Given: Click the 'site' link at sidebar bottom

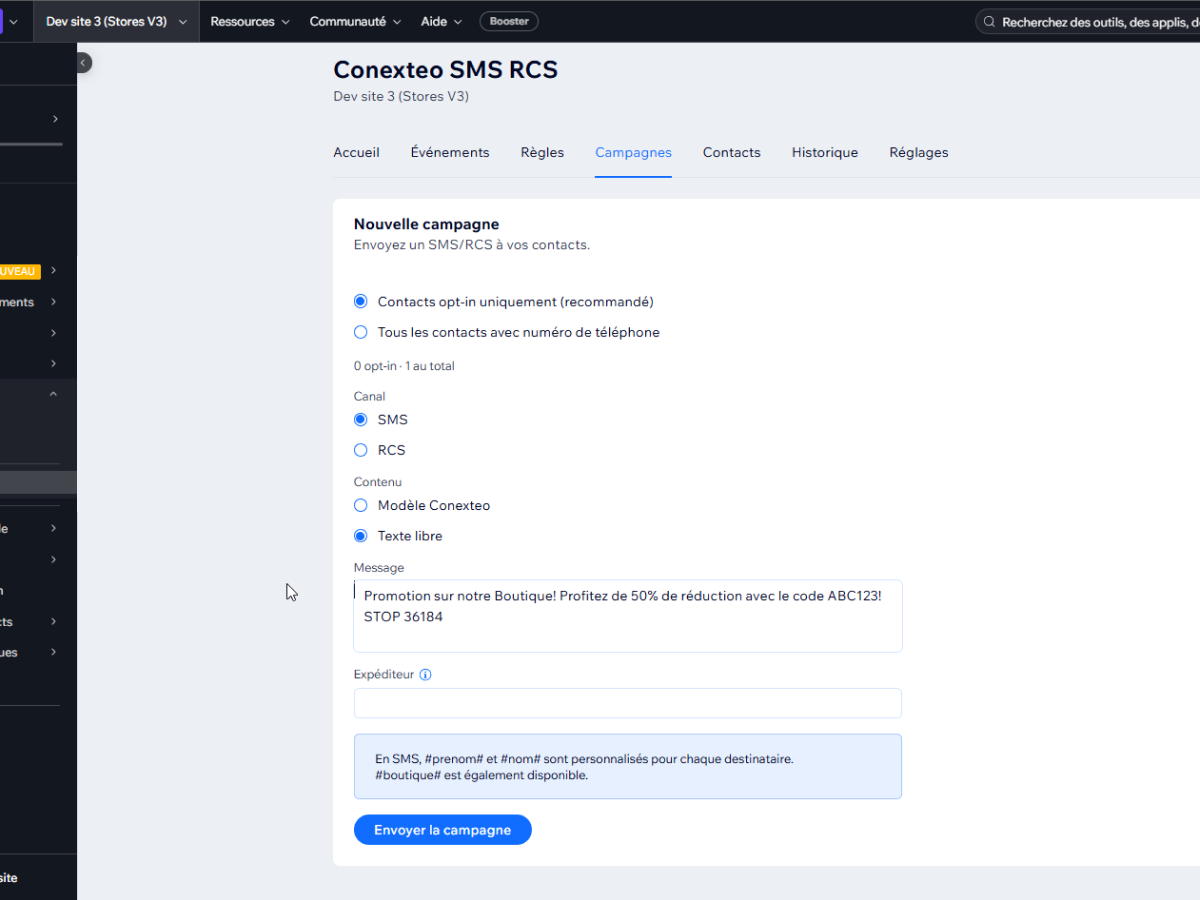Looking at the screenshot, I should pyautogui.click(x=8, y=878).
